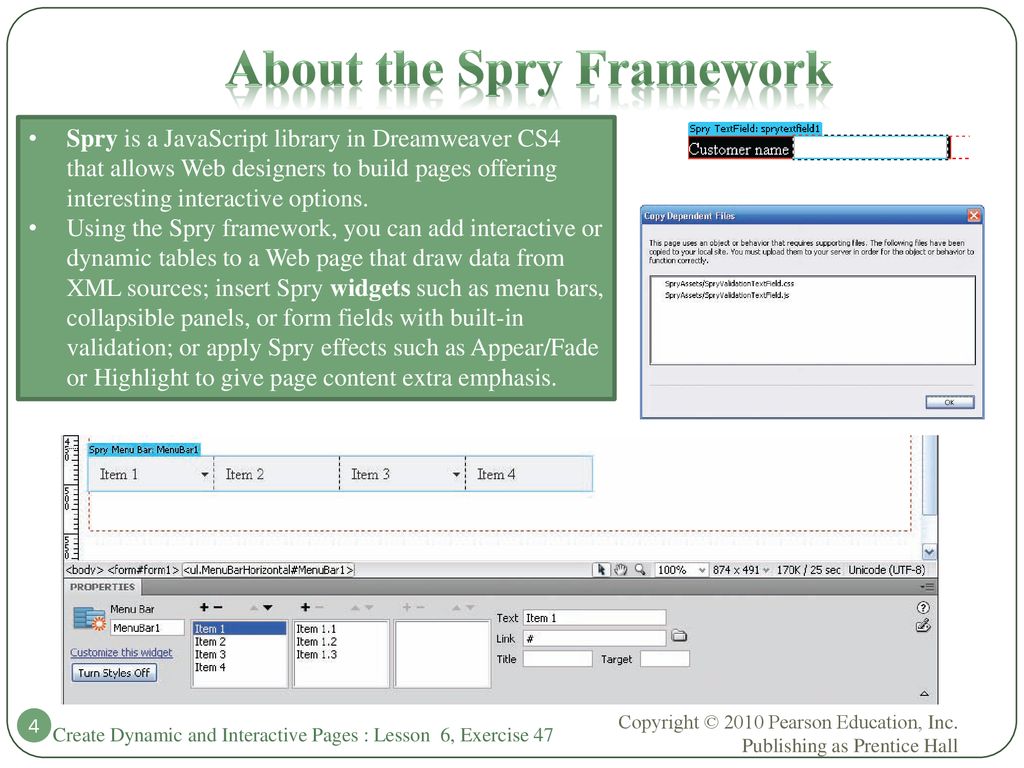Screen dimensions: 1024x768
Task: Open the Properties panel options menu
Action: [x=927, y=587]
